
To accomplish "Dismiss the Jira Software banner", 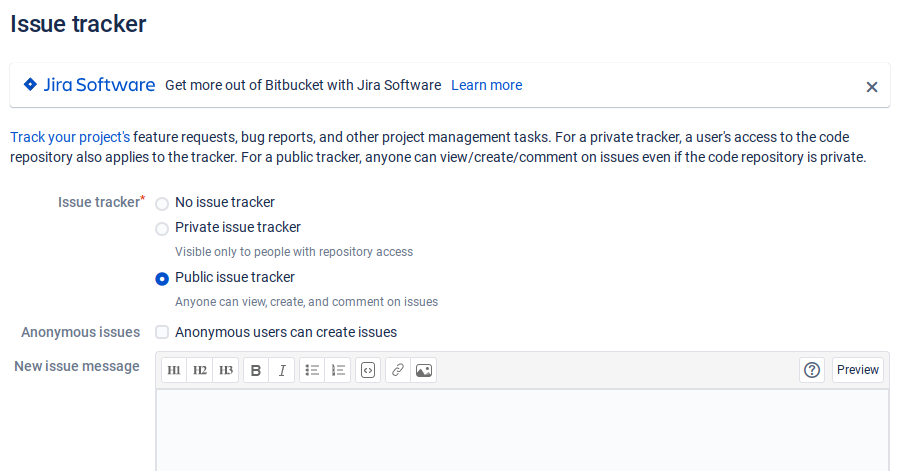I will pos(872,87).
